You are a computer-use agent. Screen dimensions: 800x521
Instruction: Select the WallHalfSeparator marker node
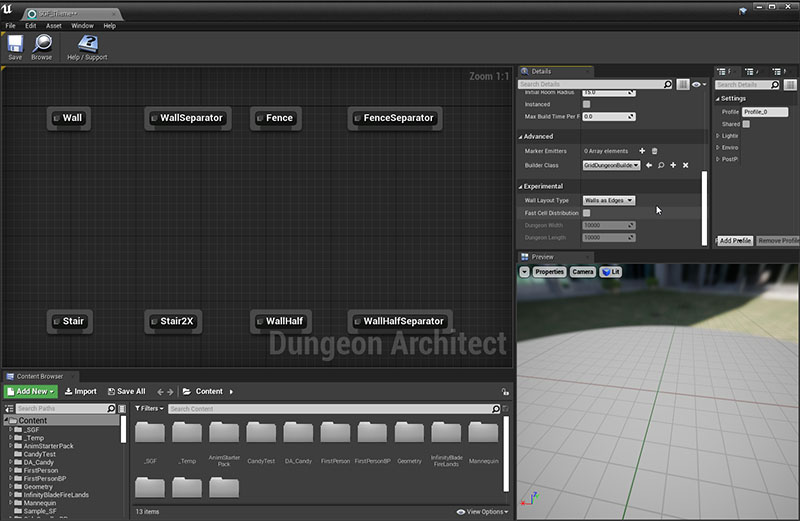point(400,321)
